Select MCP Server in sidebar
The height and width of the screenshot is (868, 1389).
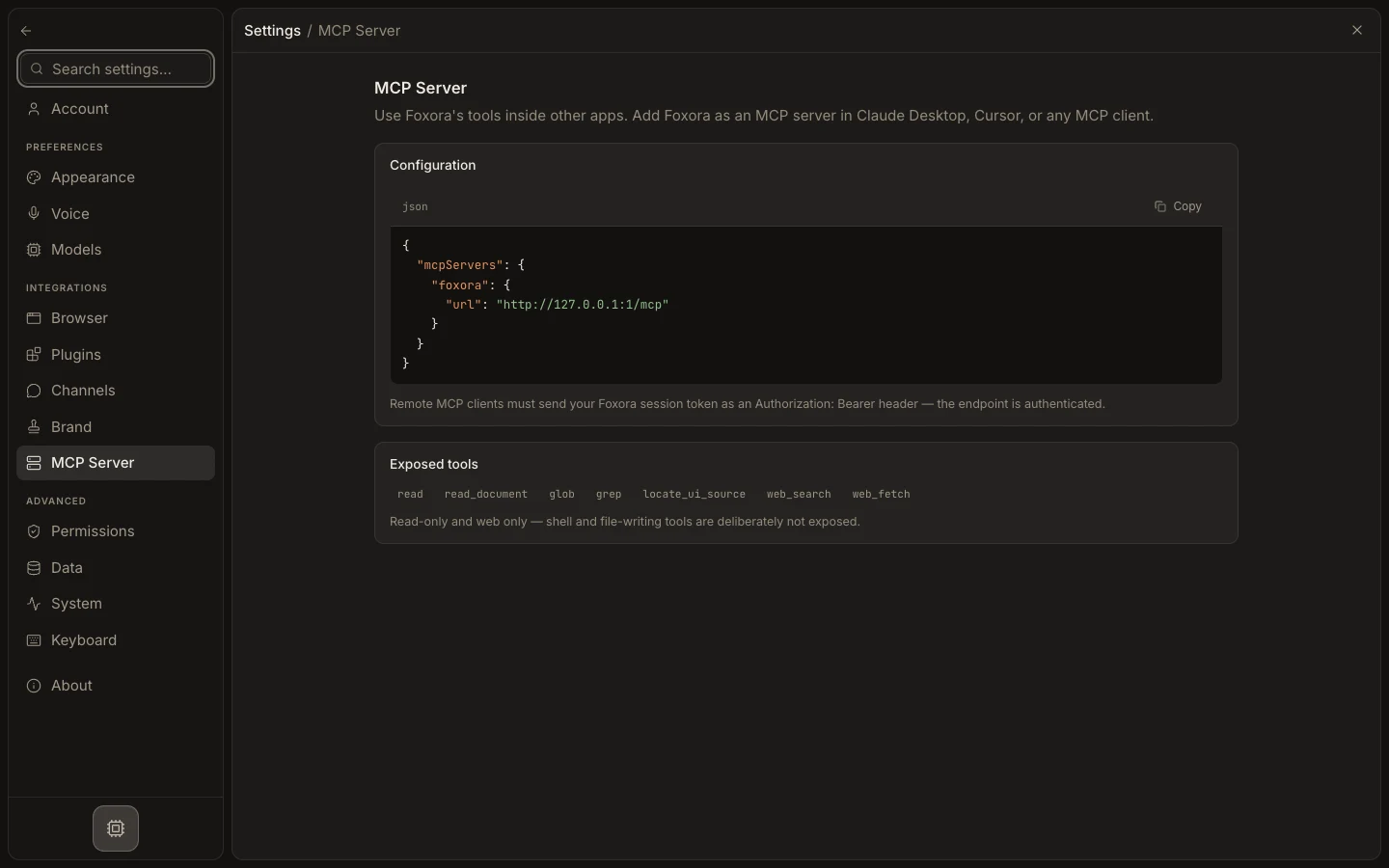coord(116,463)
